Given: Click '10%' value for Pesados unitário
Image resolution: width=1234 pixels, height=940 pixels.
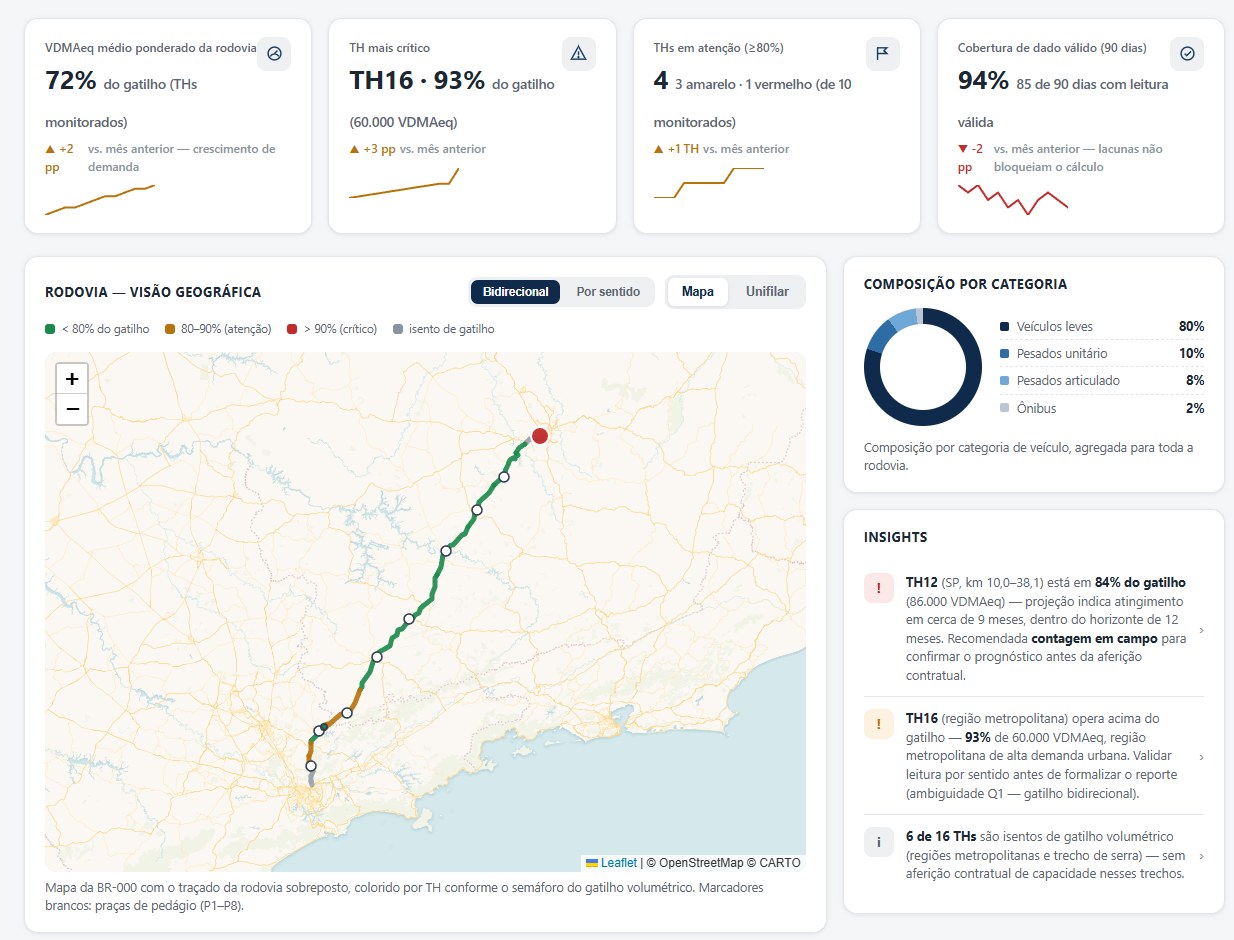Looking at the screenshot, I should (1191, 354).
